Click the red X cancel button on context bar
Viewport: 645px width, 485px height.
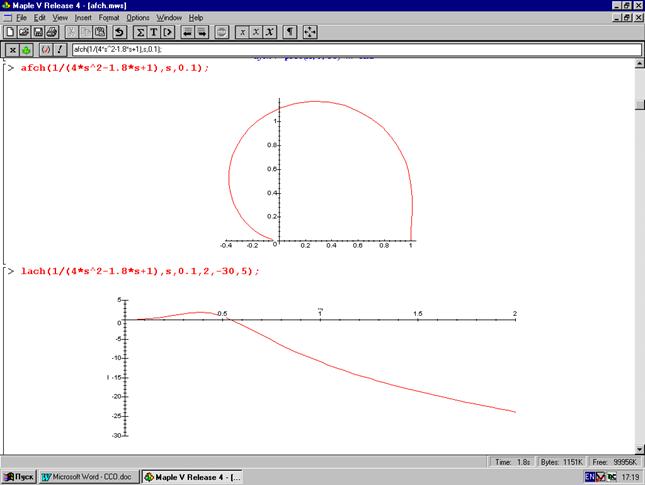pos(11,49)
